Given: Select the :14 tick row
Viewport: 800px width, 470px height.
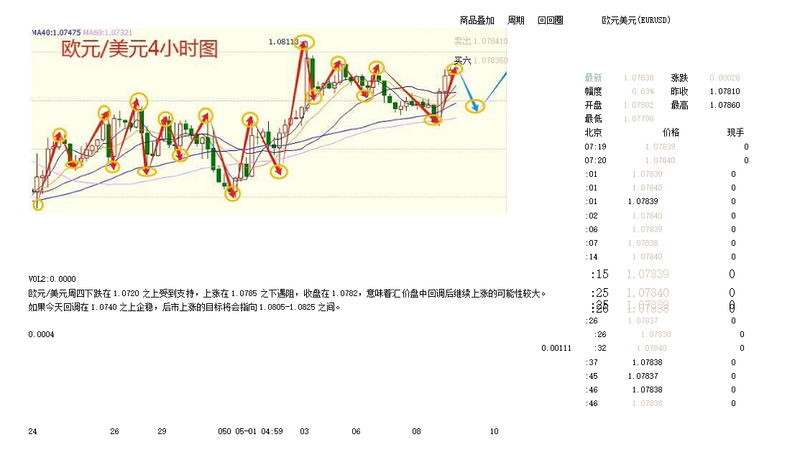Looking at the screenshot, I should tap(660, 257).
